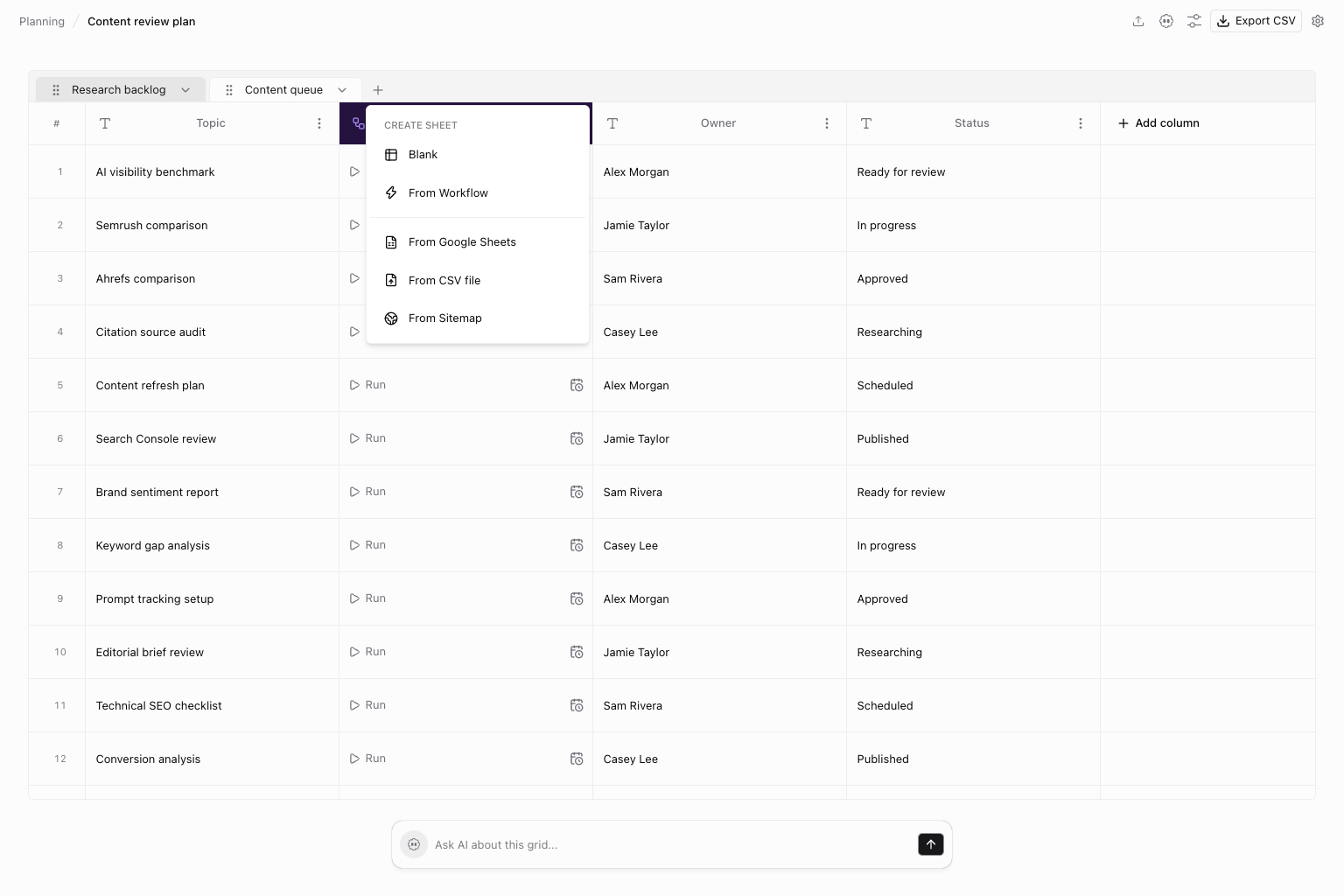The width and height of the screenshot is (1344, 896).
Task: Click the AI icon left of prompt field
Action: [414, 844]
